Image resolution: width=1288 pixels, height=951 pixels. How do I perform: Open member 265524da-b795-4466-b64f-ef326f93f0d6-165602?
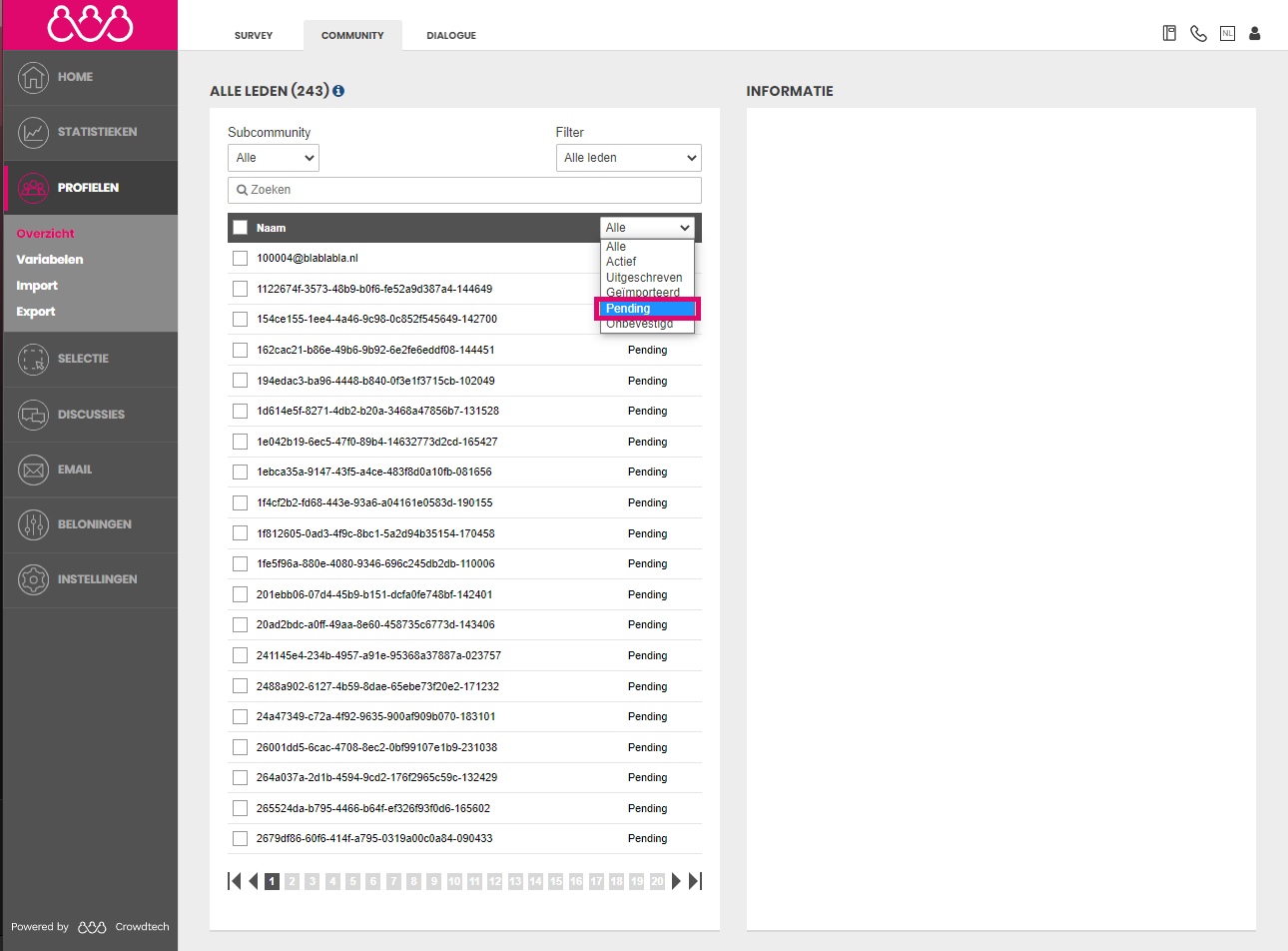pyautogui.click(x=373, y=808)
